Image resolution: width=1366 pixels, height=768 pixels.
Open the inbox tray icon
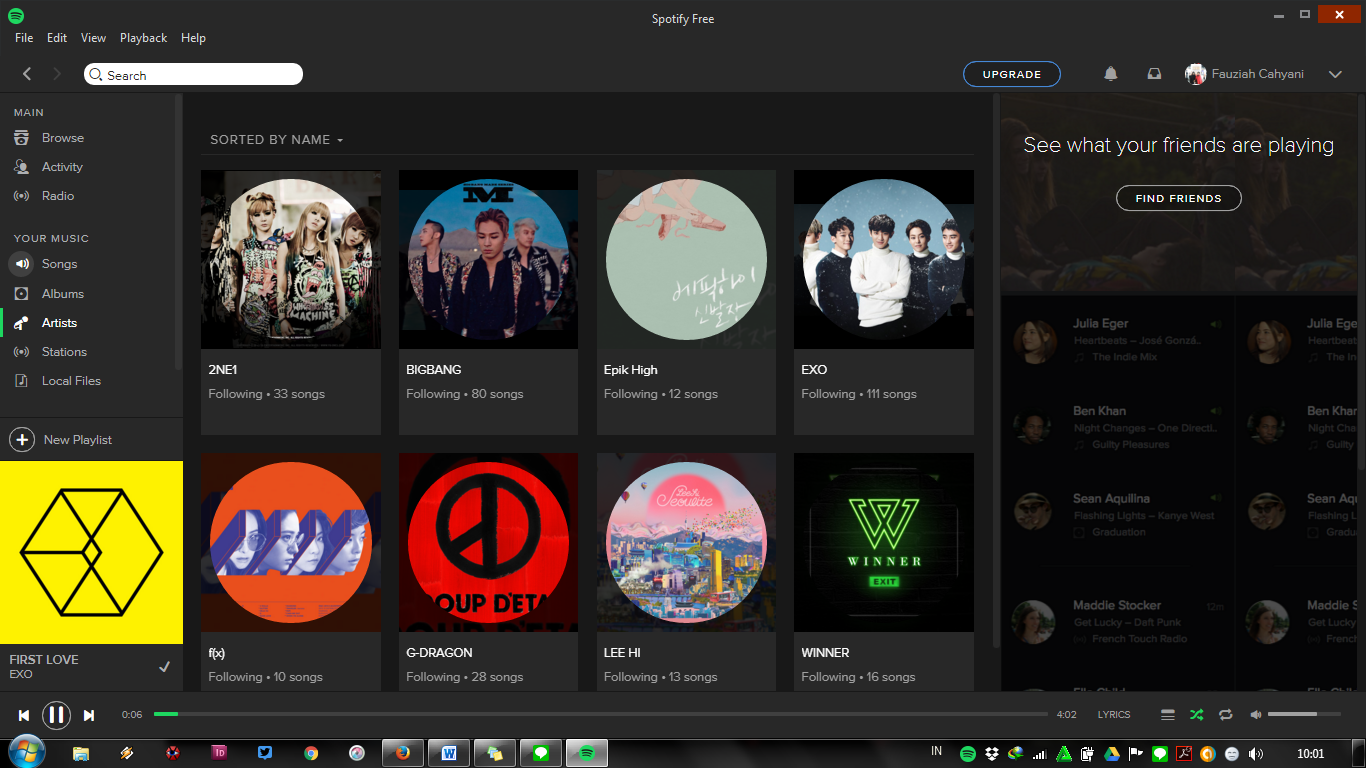tap(1154, 74)
